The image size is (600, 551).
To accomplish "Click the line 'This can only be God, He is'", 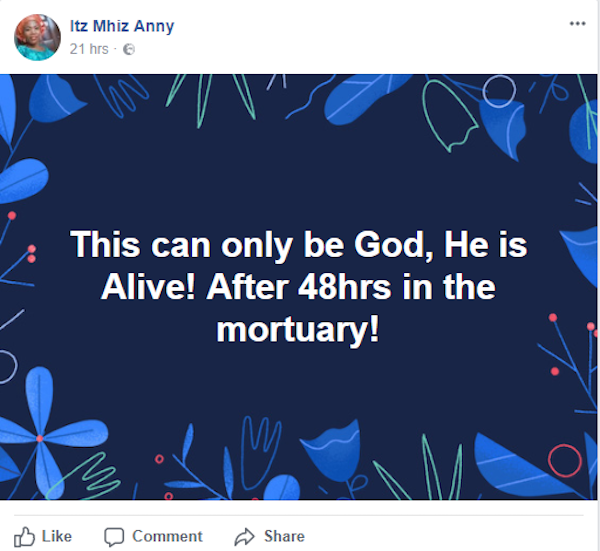I will 299,245.
